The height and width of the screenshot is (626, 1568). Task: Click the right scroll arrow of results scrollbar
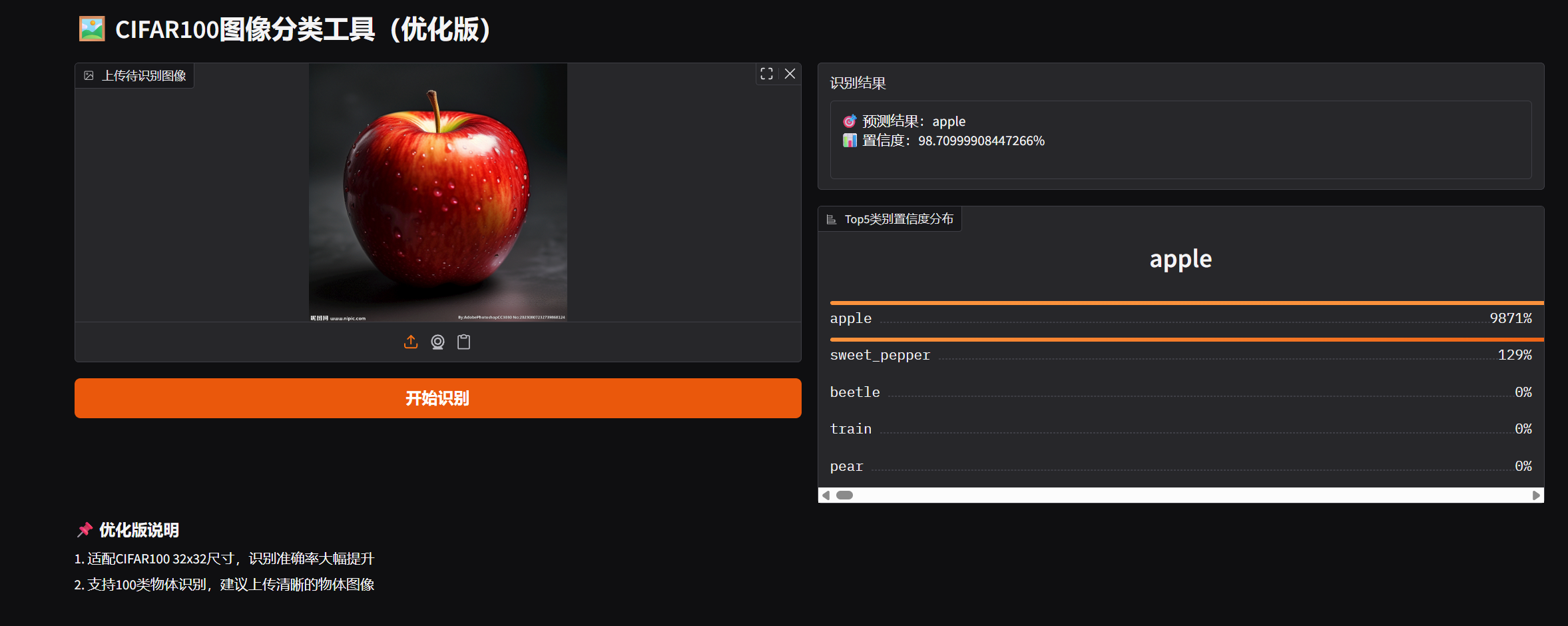click(x=1536, y=495)
